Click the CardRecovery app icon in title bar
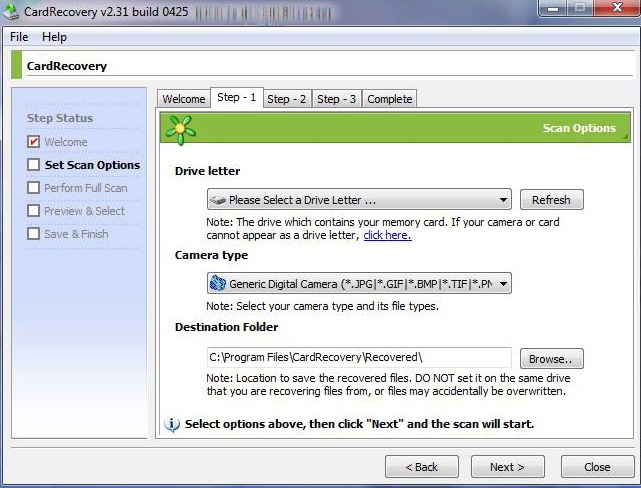The height and width of the screenshot is (488, 641). (11, 11)
